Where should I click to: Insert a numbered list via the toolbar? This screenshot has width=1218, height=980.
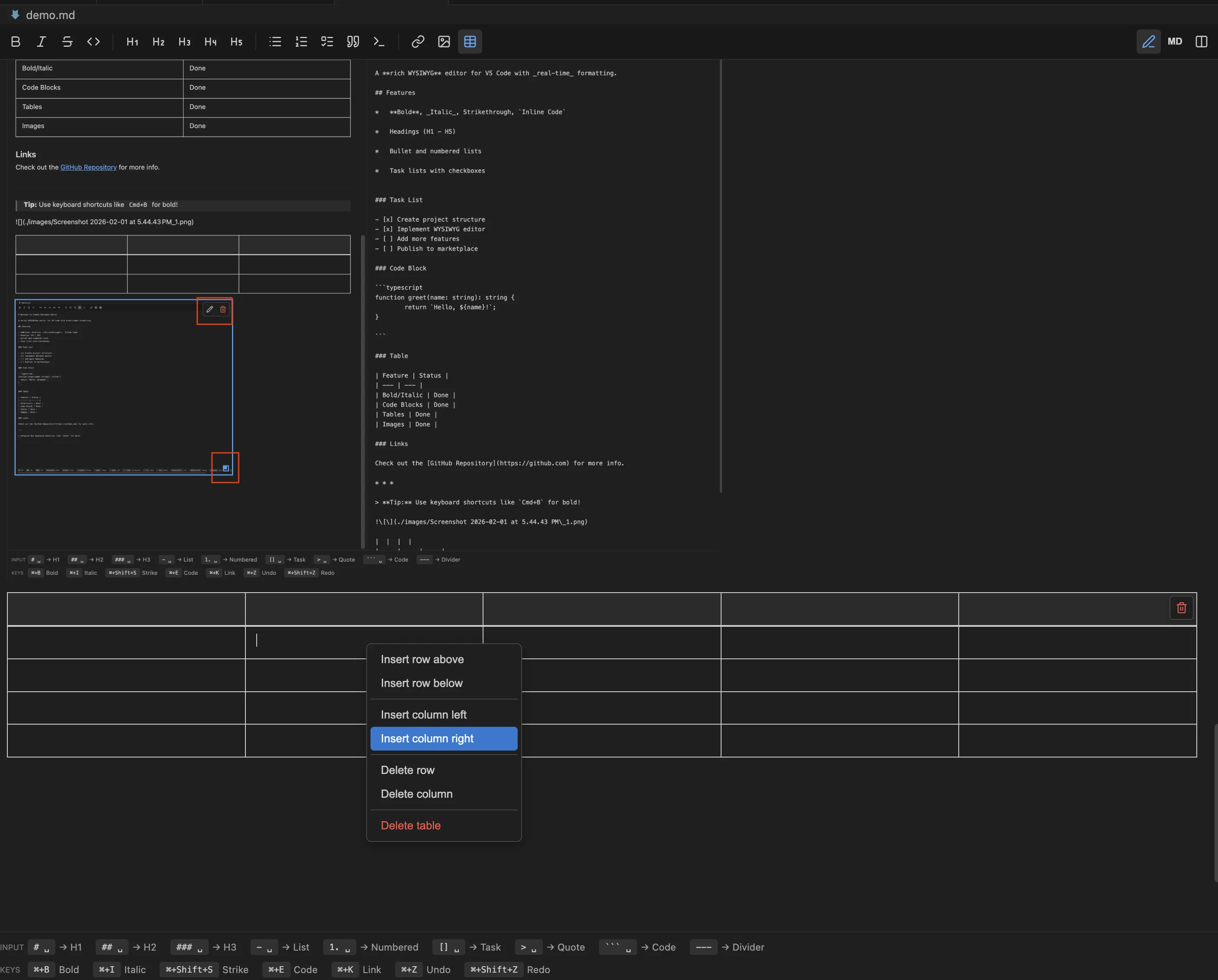point(300,41)
